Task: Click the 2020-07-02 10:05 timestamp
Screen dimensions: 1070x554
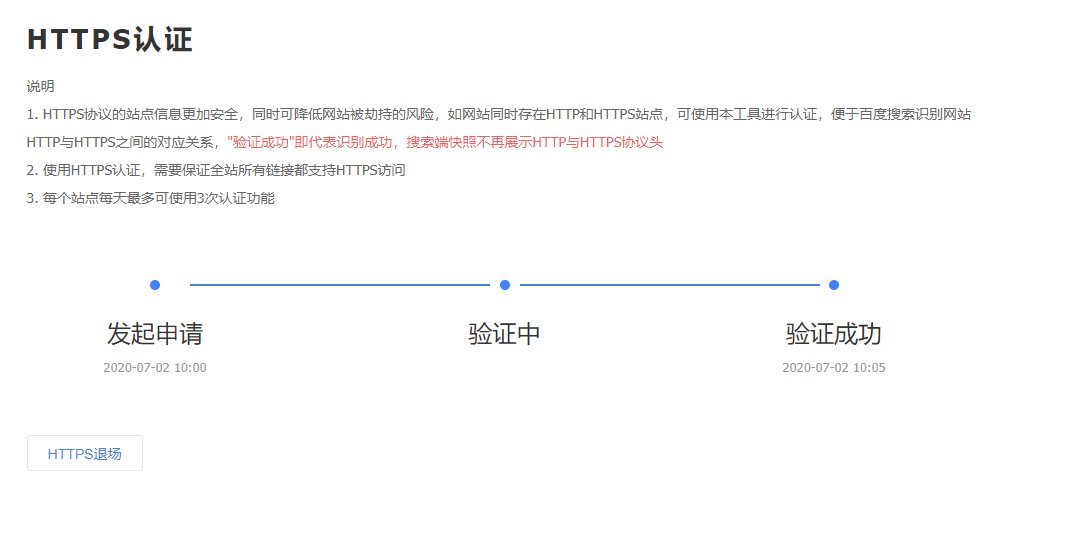Action: point(834,368)
